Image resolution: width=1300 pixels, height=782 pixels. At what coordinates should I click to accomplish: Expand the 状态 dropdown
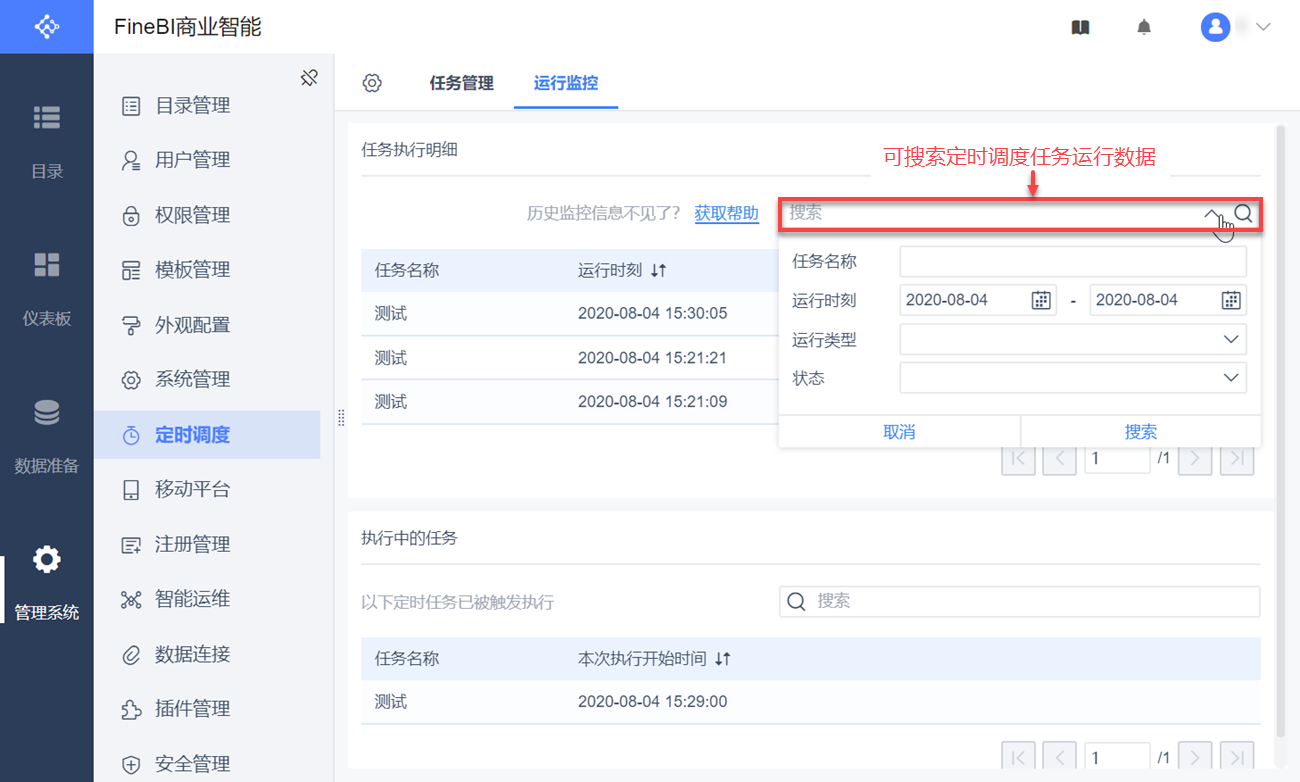1231,378
